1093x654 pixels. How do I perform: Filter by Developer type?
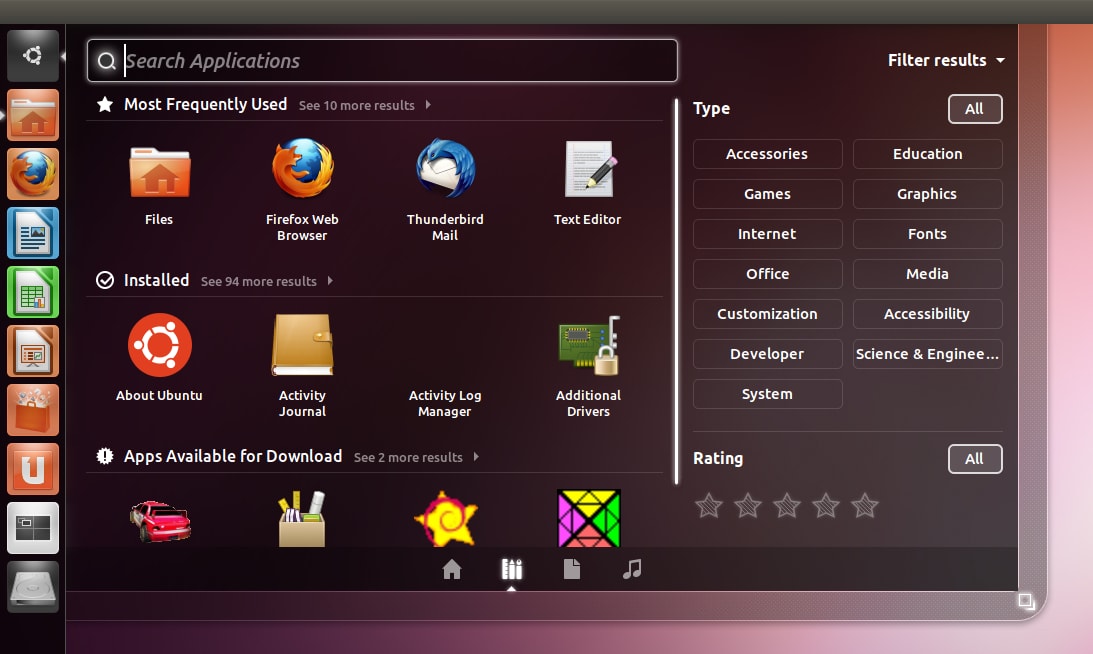point(767,354)
